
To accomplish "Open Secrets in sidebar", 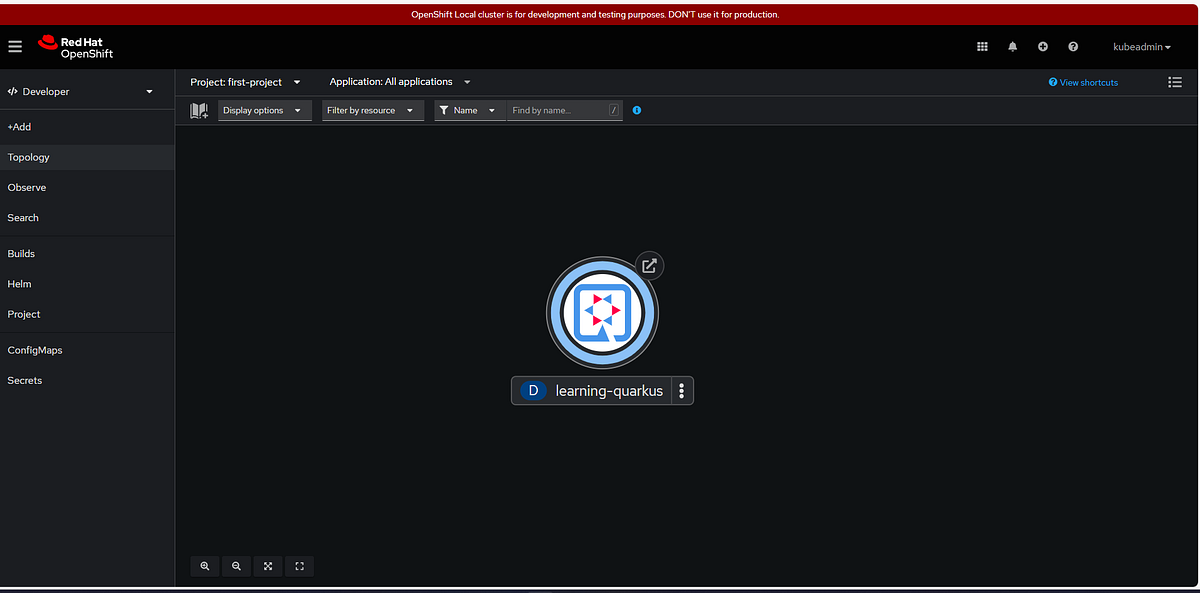I will 87,380.
